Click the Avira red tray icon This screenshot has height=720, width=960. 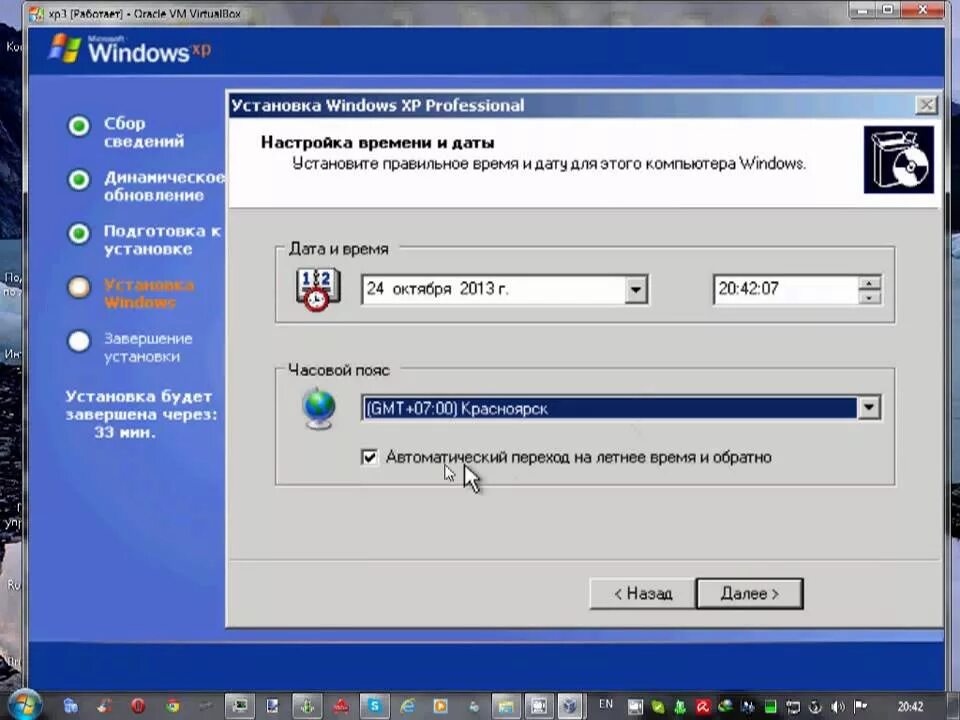tap(703, 707)
